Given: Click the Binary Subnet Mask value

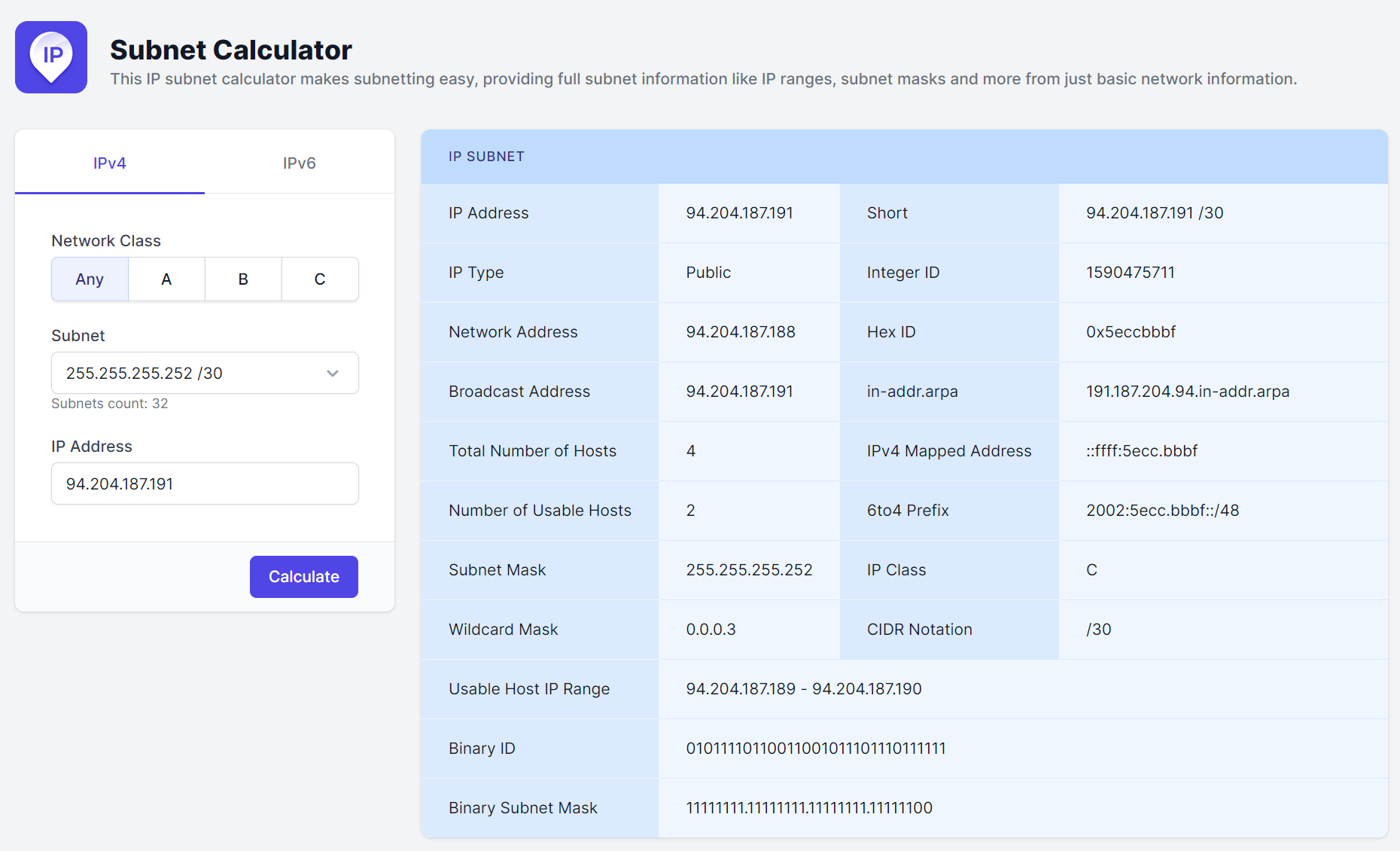Looking at the screenshot, I should 809,808.
